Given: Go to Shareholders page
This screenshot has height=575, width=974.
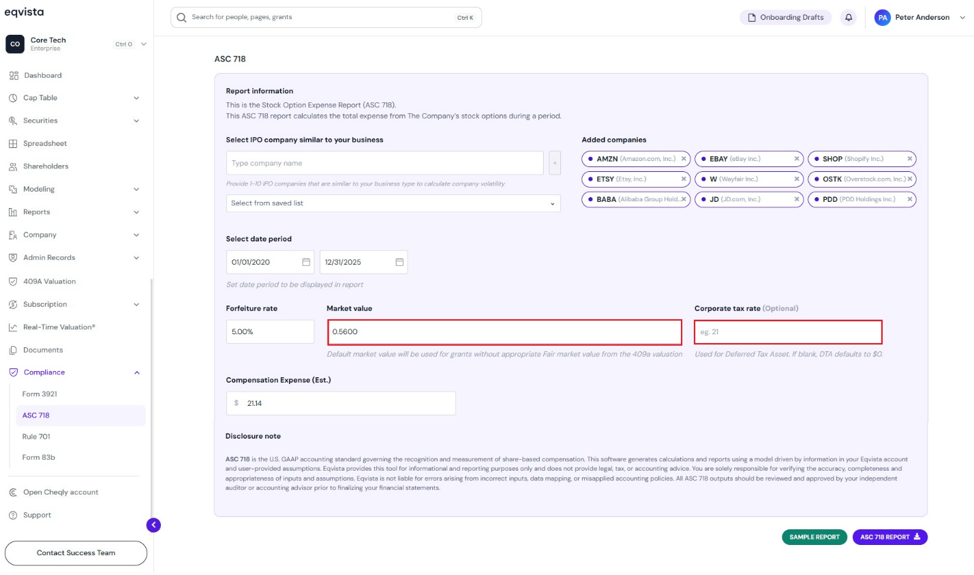Looking at the screenshot, I should tap(46, 166).
